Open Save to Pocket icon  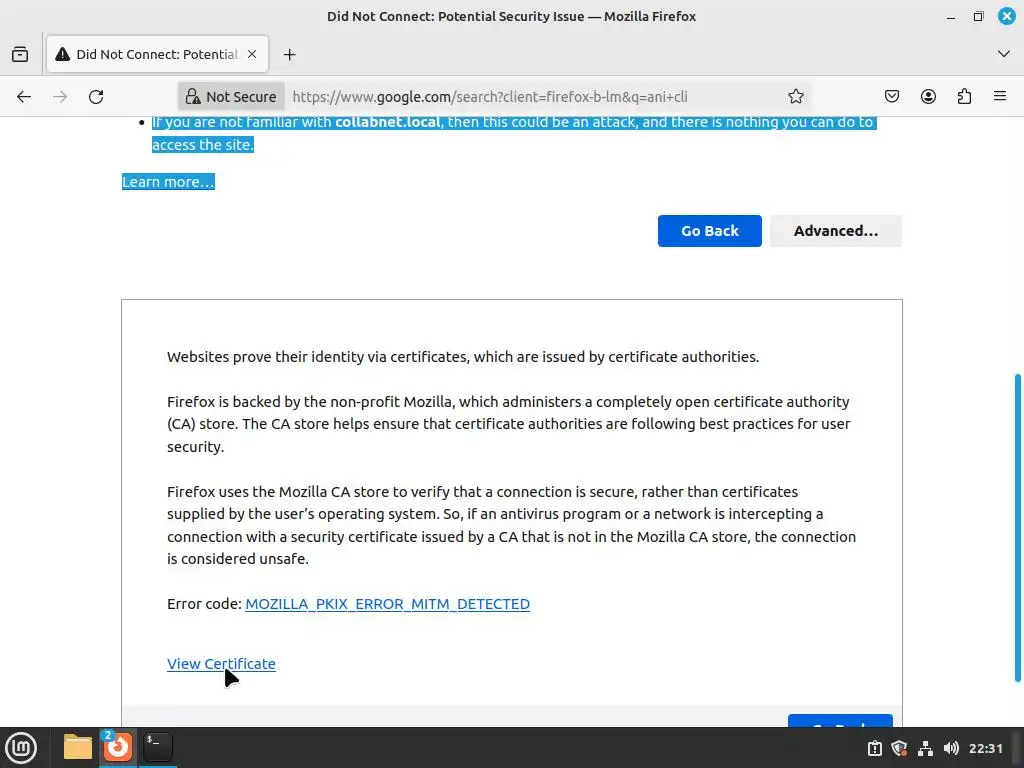pyautogui.click(x=891, y=97)
